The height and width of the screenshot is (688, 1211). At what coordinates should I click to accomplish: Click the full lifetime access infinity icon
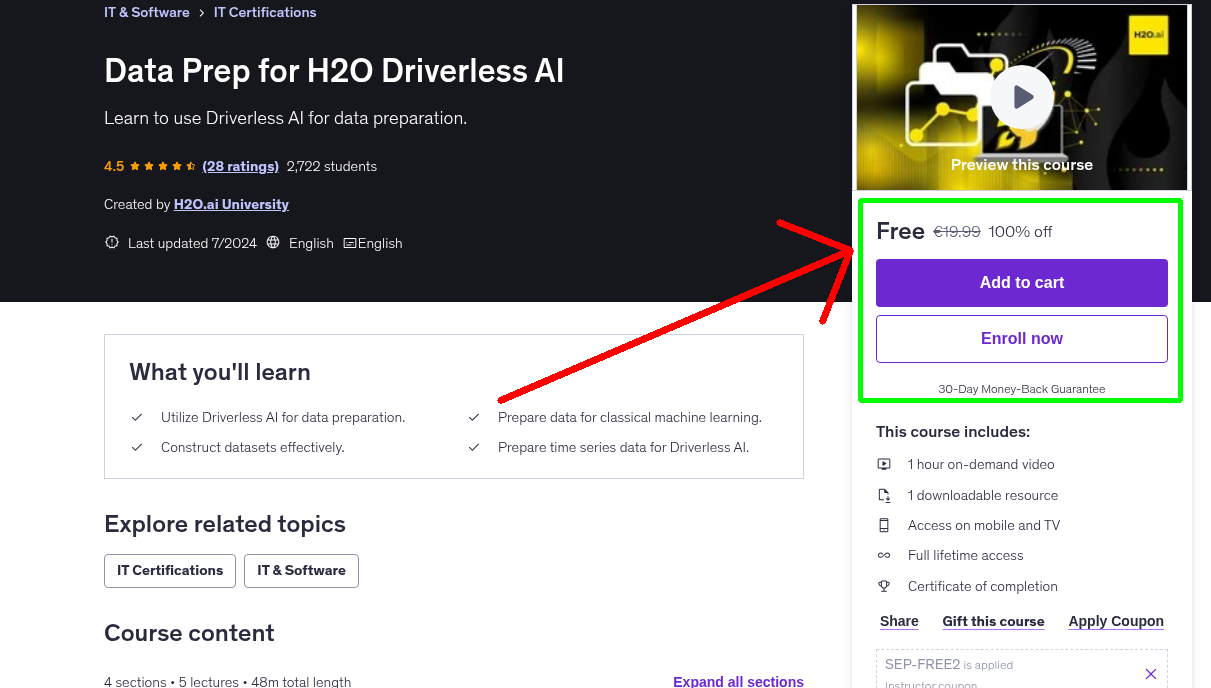point(884,555)
